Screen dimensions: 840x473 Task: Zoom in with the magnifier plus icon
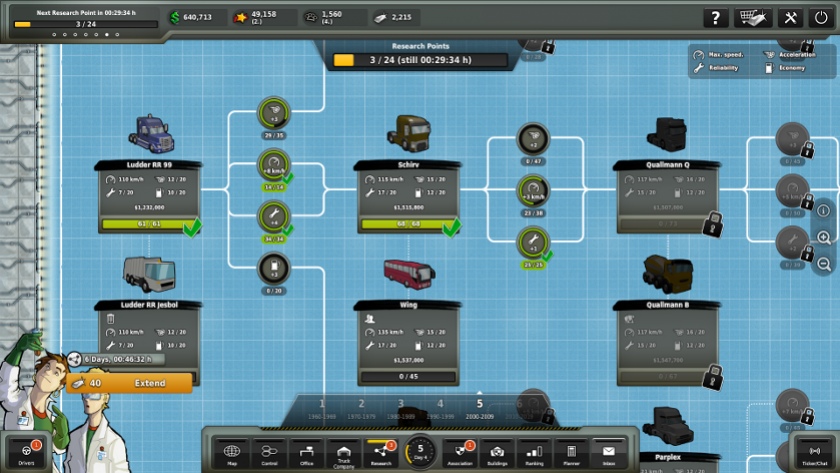tap(824, 237)
